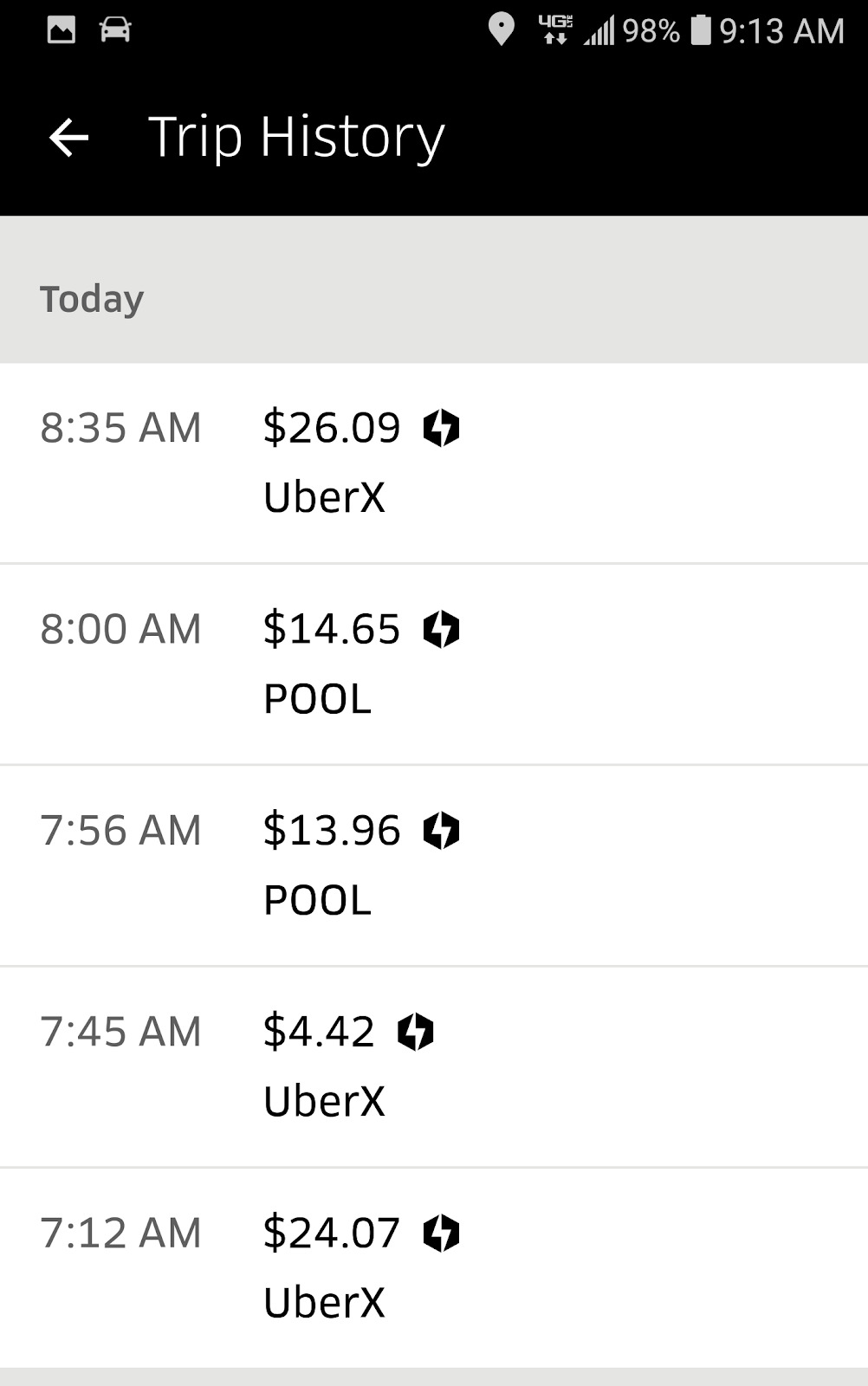868x1386 pixels.
Task: Tap the Trip History title
Action: tap(296, 137)
